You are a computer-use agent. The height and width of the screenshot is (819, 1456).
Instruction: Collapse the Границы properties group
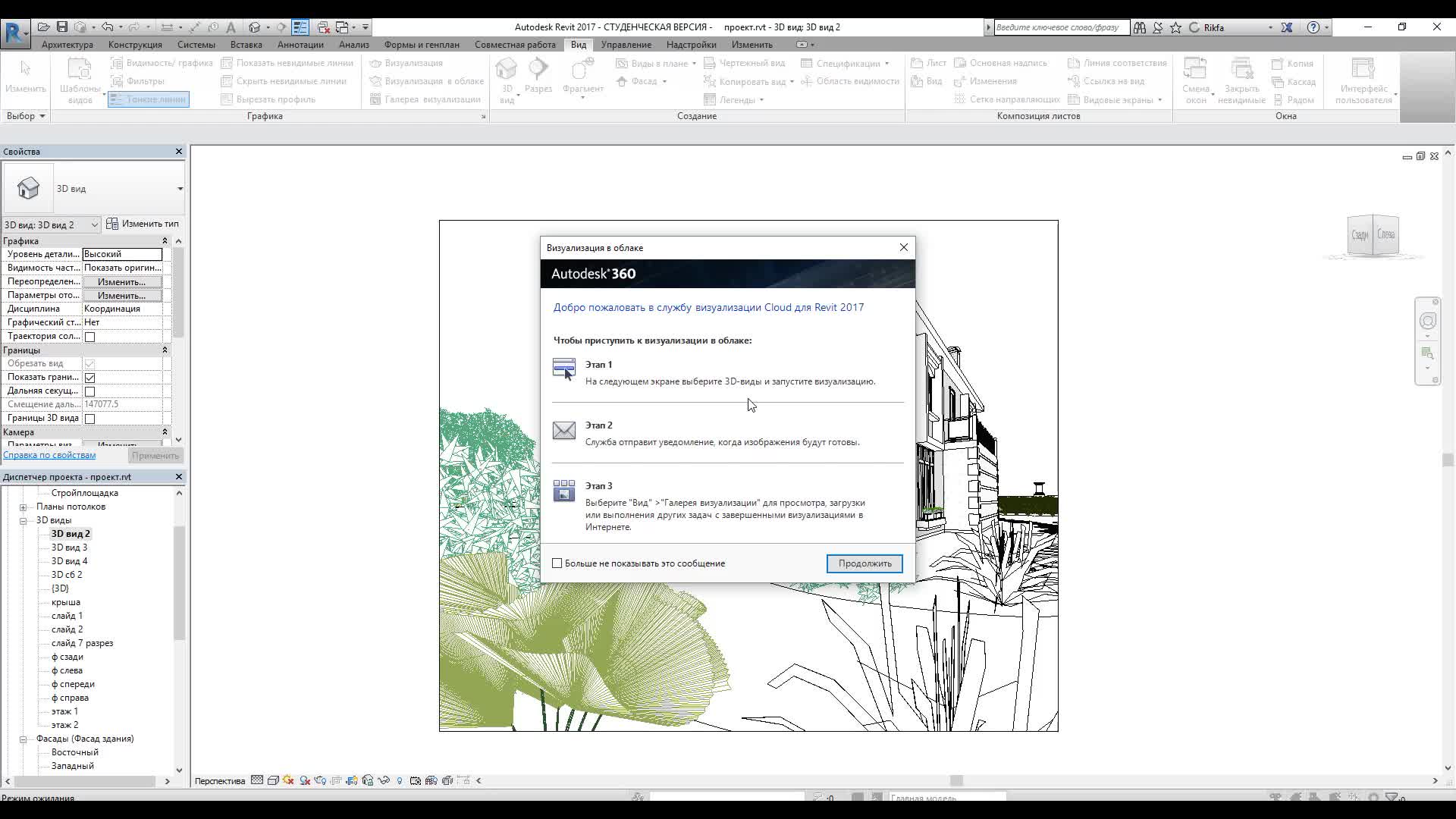165,350
